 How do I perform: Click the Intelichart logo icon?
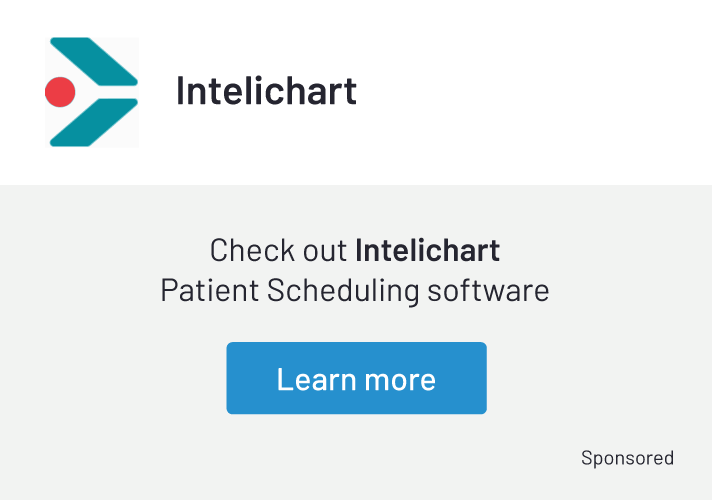[92, 92]
